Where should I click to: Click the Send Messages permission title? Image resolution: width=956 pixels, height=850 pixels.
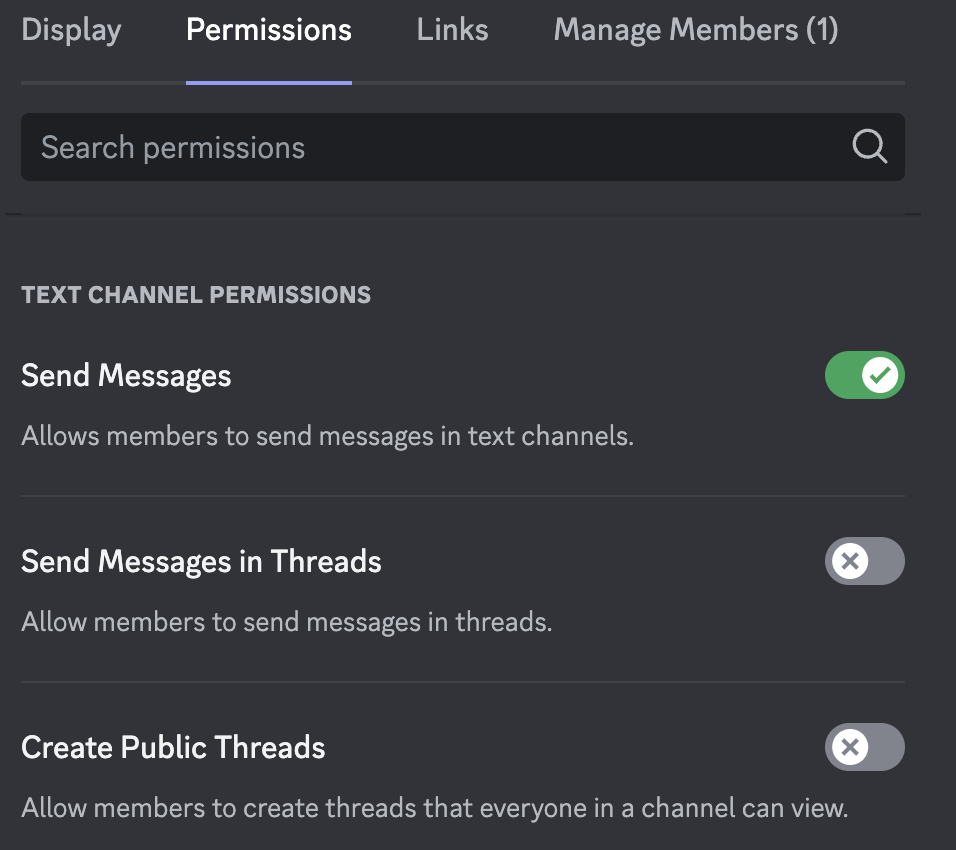coord(126,376)
